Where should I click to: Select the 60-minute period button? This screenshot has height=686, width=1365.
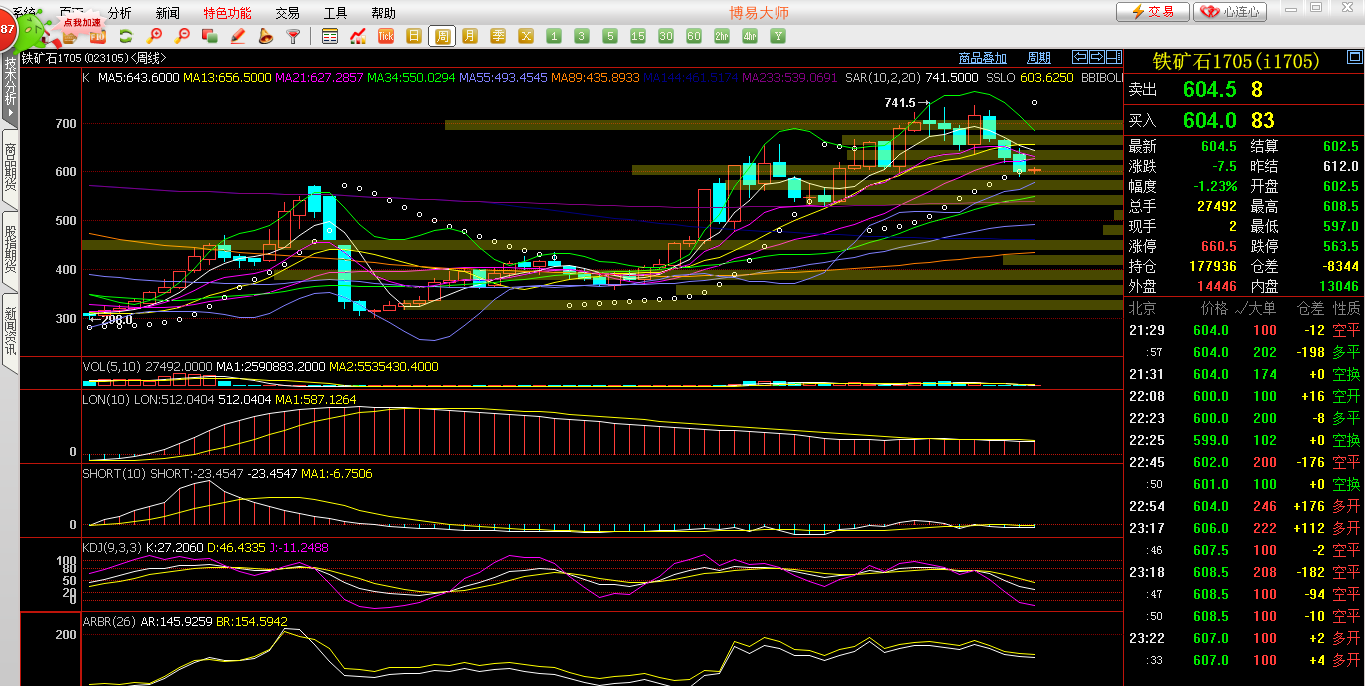tap(694, 36)
